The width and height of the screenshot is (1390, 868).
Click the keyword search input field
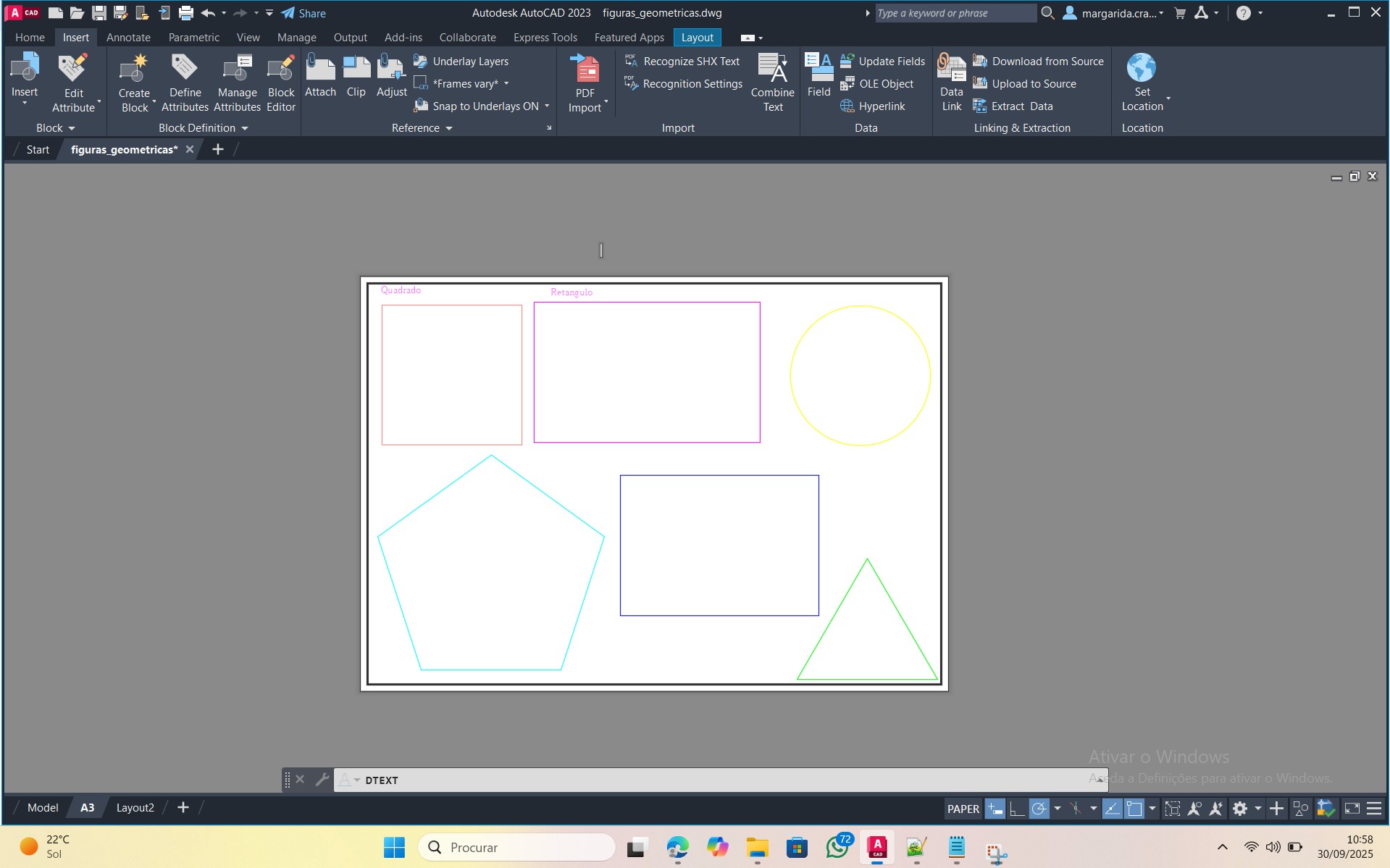pos(954,13)
